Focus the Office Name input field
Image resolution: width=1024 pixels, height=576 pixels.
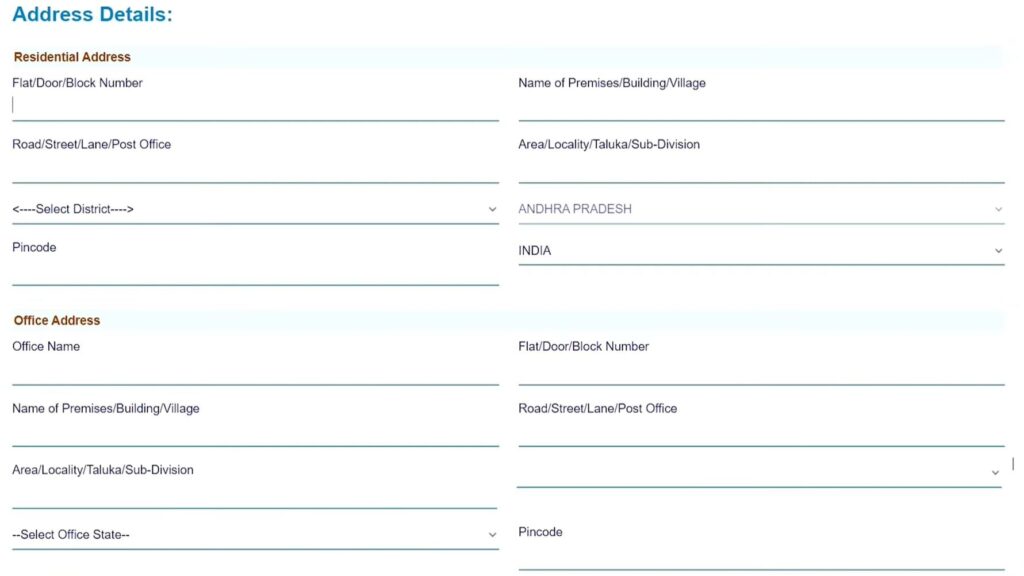(255, 370)
